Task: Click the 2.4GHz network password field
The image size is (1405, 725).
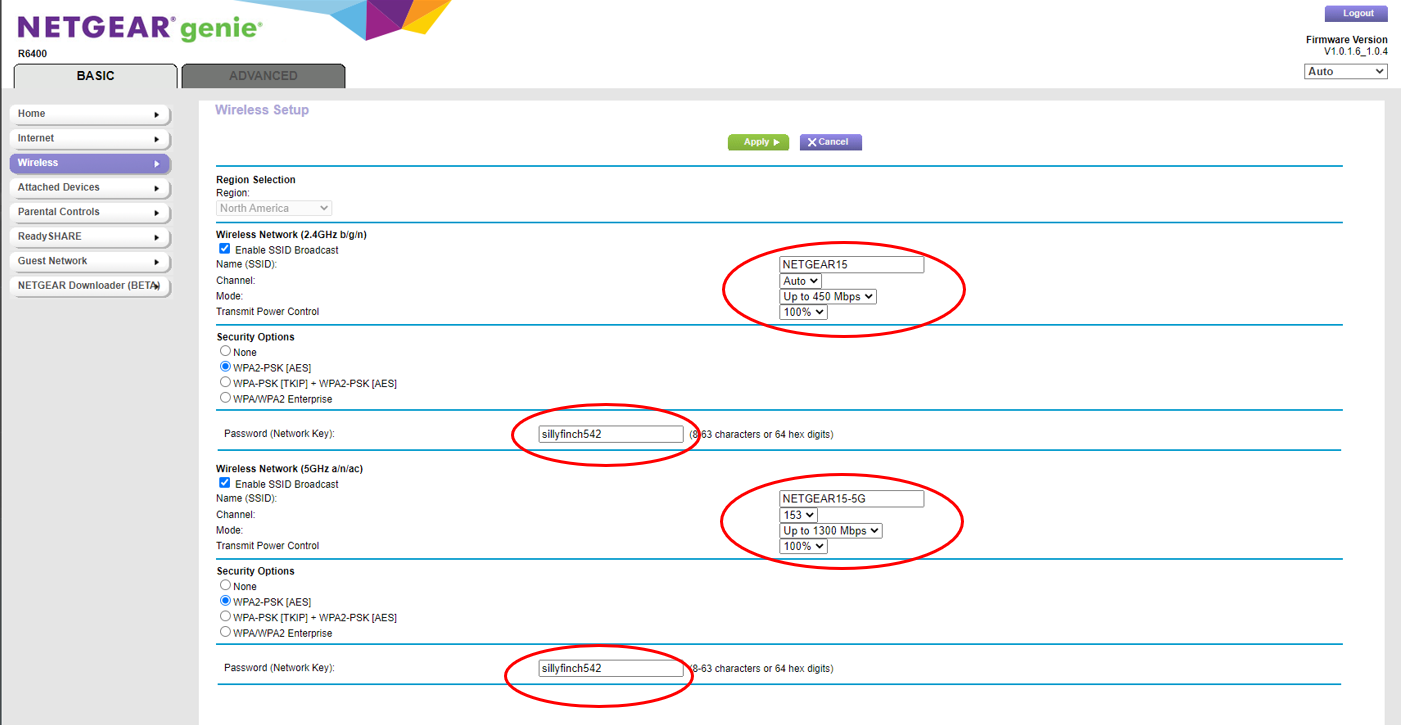Action: [x=610, y=434]
